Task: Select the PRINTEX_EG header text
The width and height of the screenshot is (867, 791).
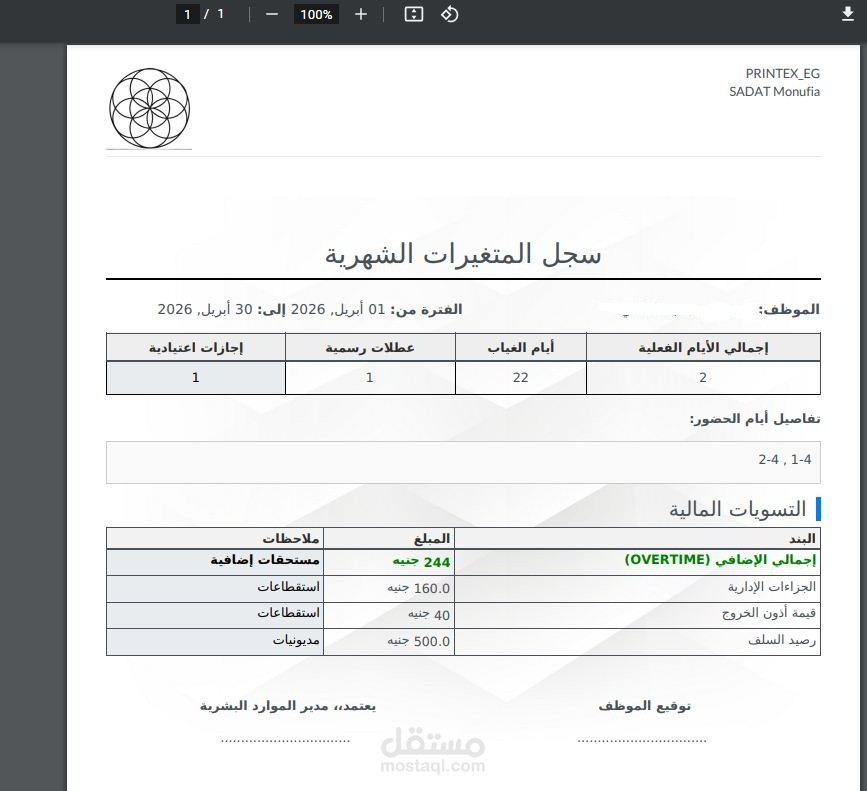Action: [x=783, y=73]
